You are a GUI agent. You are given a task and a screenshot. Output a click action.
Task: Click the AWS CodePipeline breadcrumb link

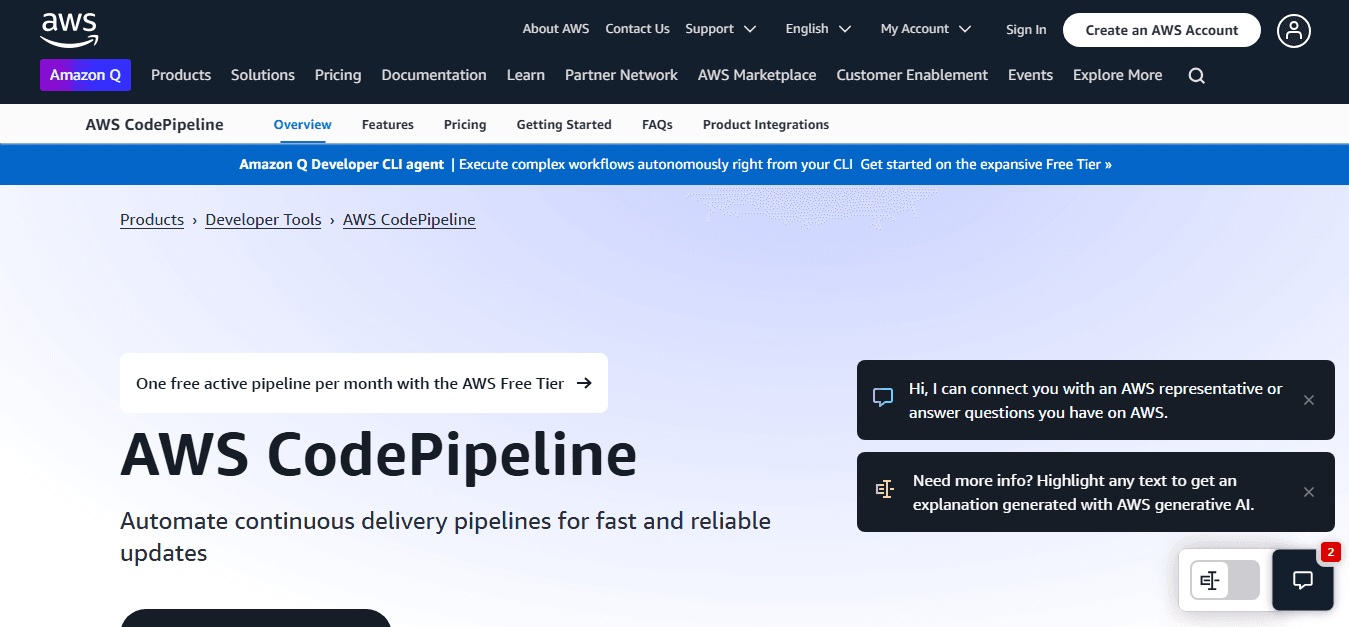click(409, 220)
